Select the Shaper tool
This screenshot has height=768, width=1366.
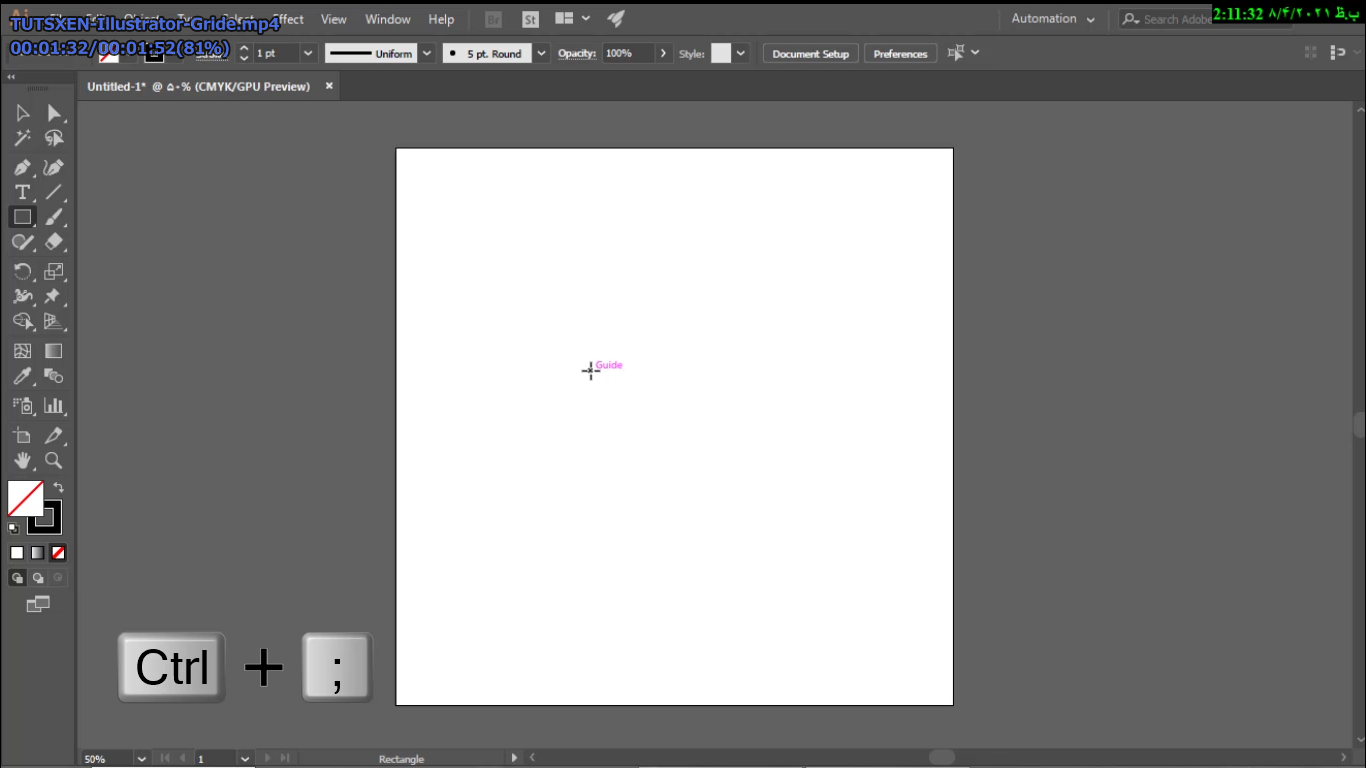coord(22,242)
